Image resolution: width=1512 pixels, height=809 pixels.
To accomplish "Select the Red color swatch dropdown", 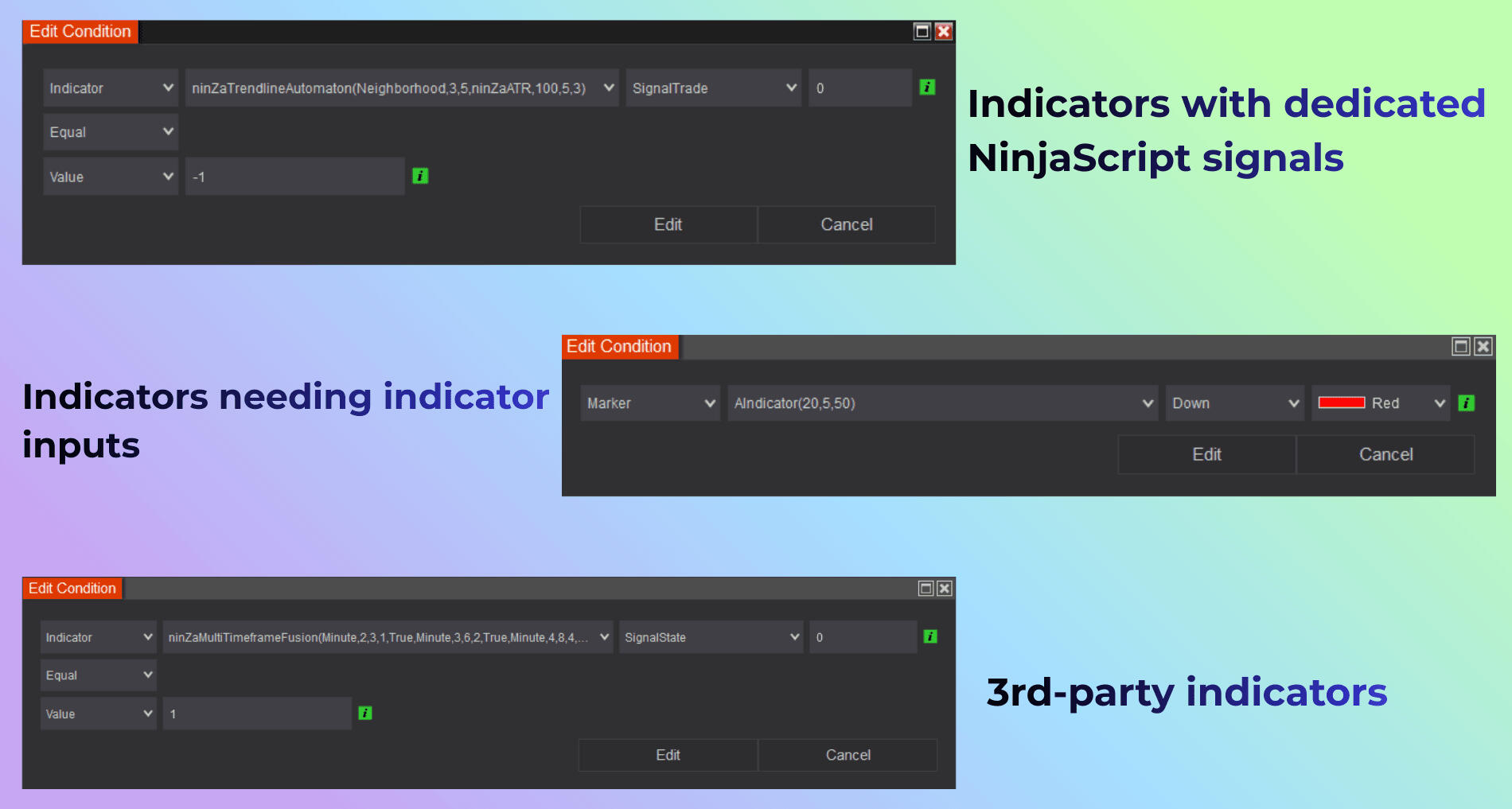I will pyautogui.click(x=1381, y=403).
